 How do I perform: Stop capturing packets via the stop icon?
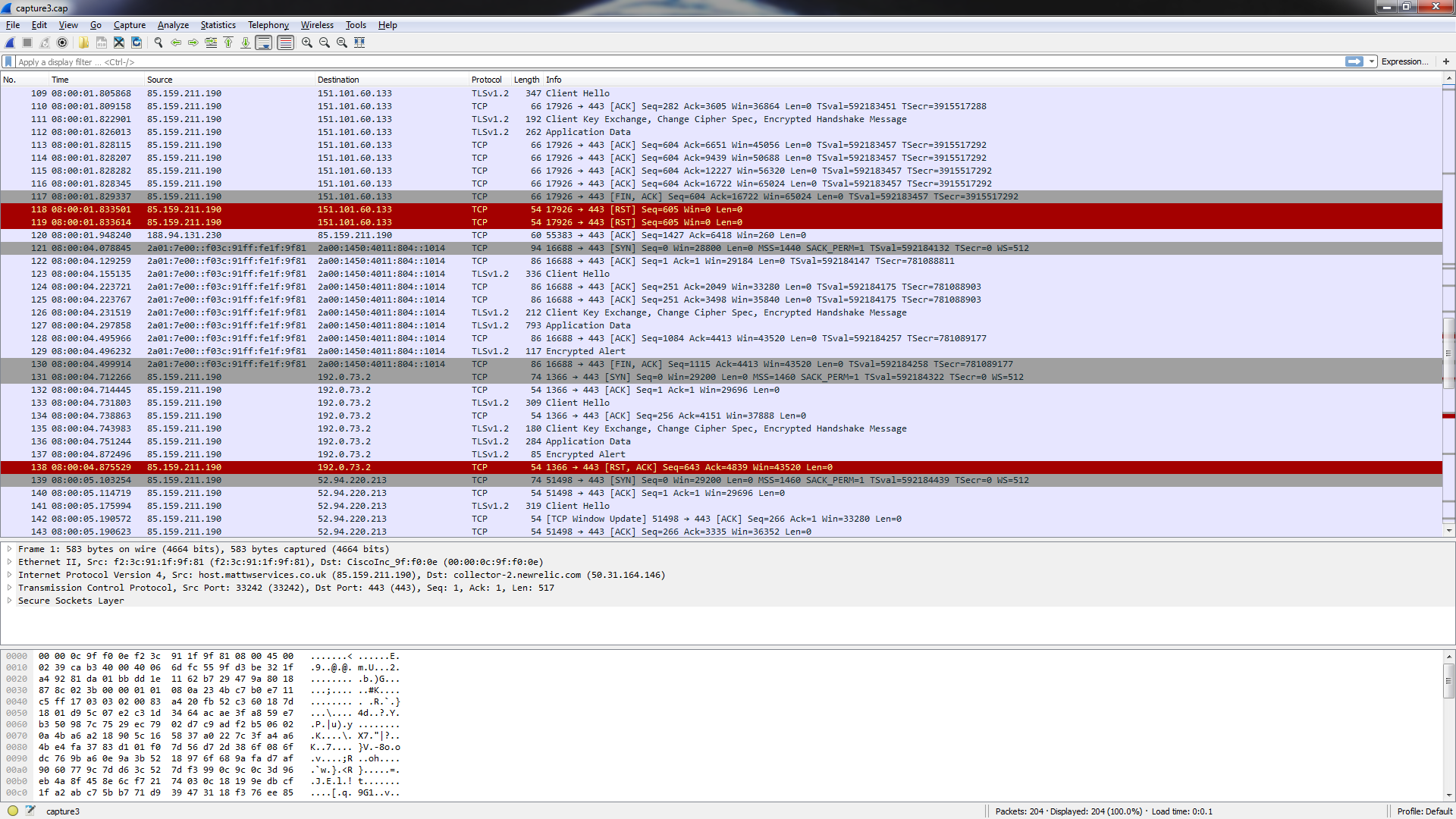tap(27, 42)
